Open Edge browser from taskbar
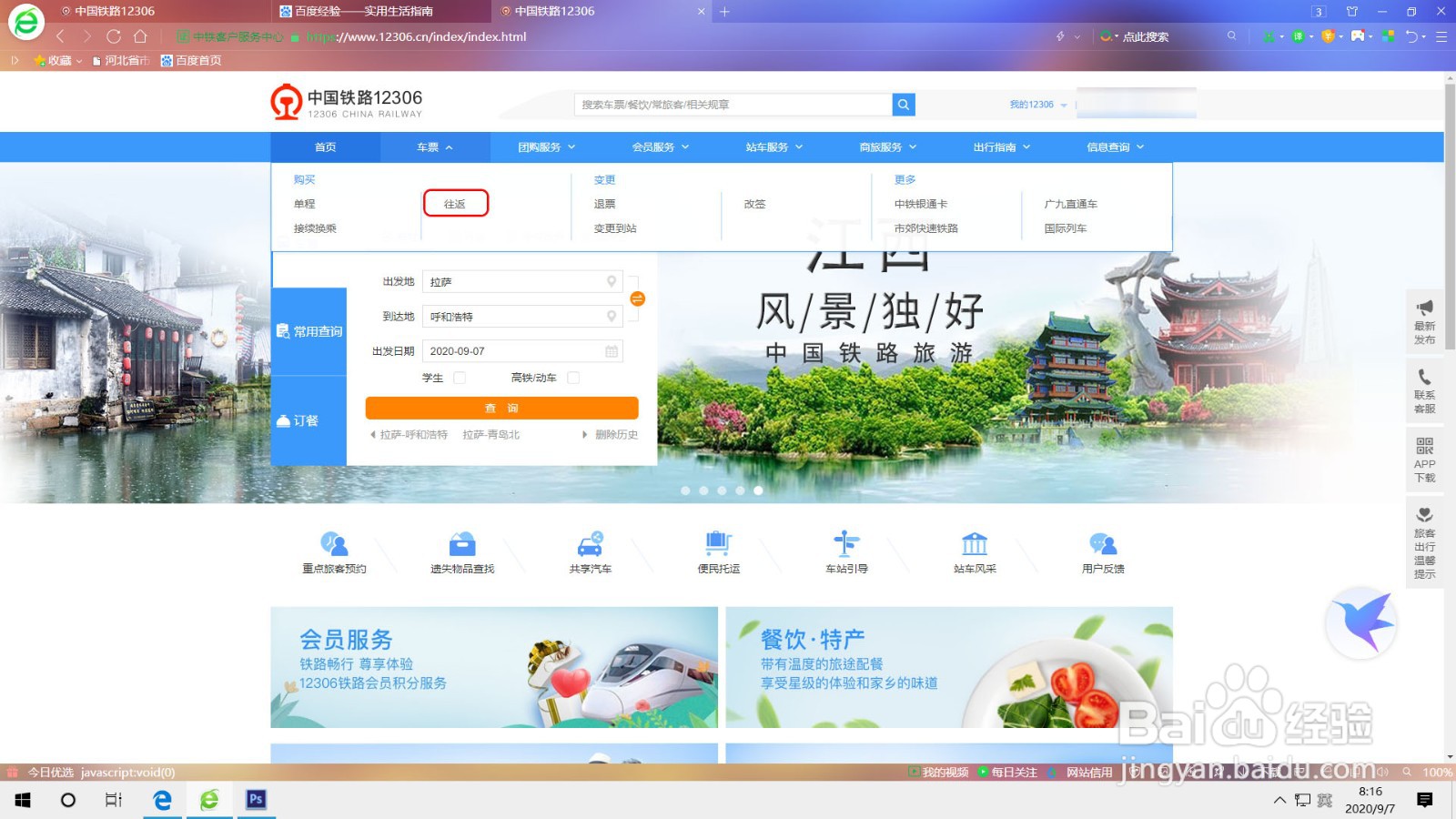Viewport: 1456px width, 819px height. [x=162, y=800]
